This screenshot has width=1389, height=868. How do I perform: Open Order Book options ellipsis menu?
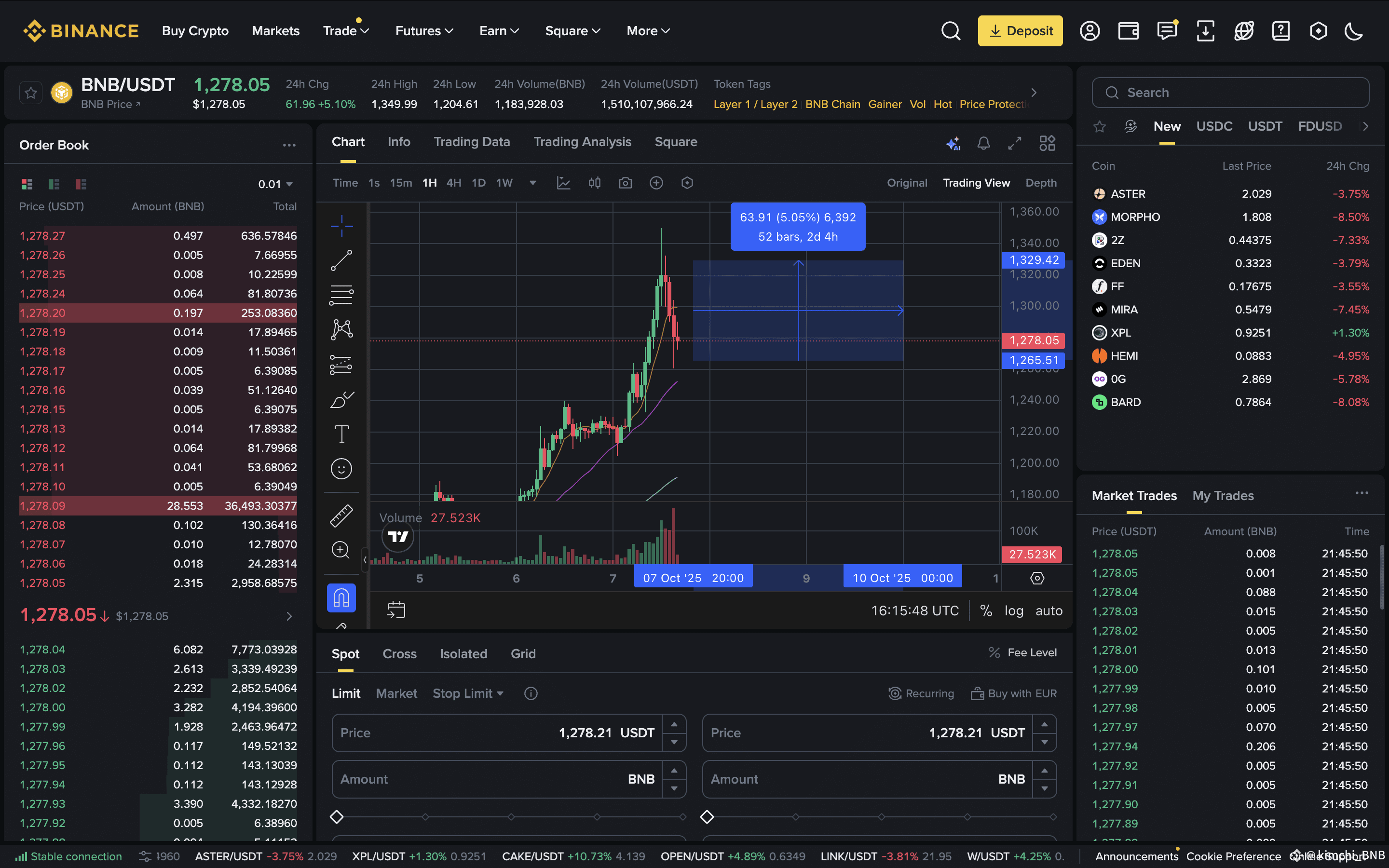pos(289,145)
